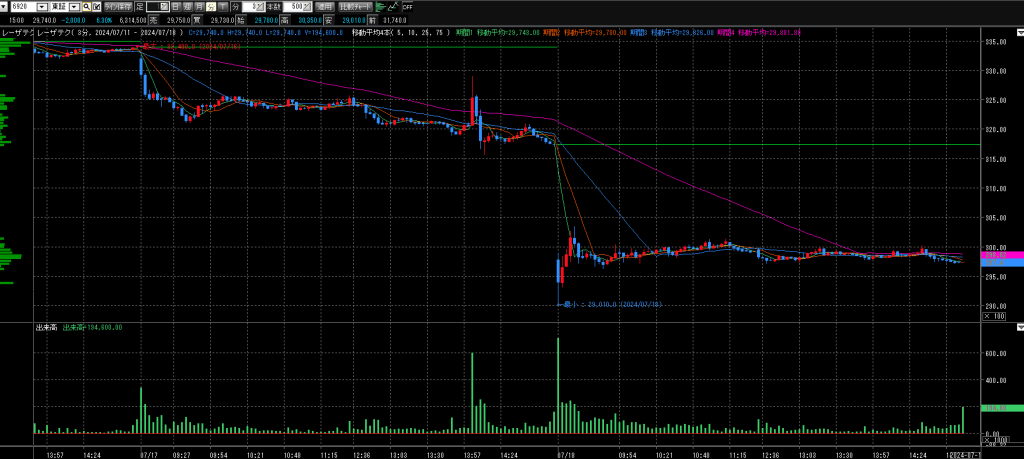Select the weekly (週) timeframe button
This screenshot has width=1024, height=459.
187,6
